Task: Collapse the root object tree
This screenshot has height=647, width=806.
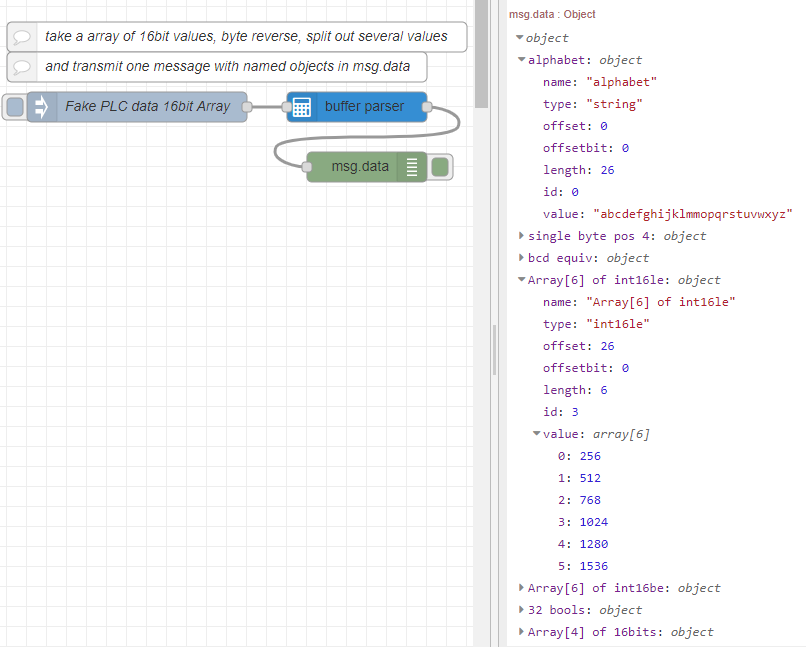Action: tap(519, 38)
